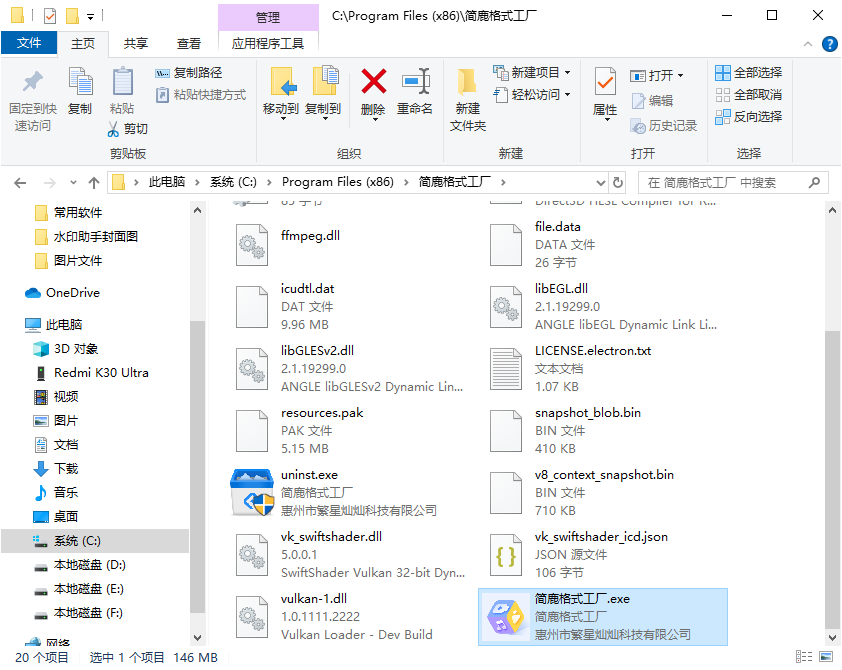Click Copy Path (复制路径) button

189,73
